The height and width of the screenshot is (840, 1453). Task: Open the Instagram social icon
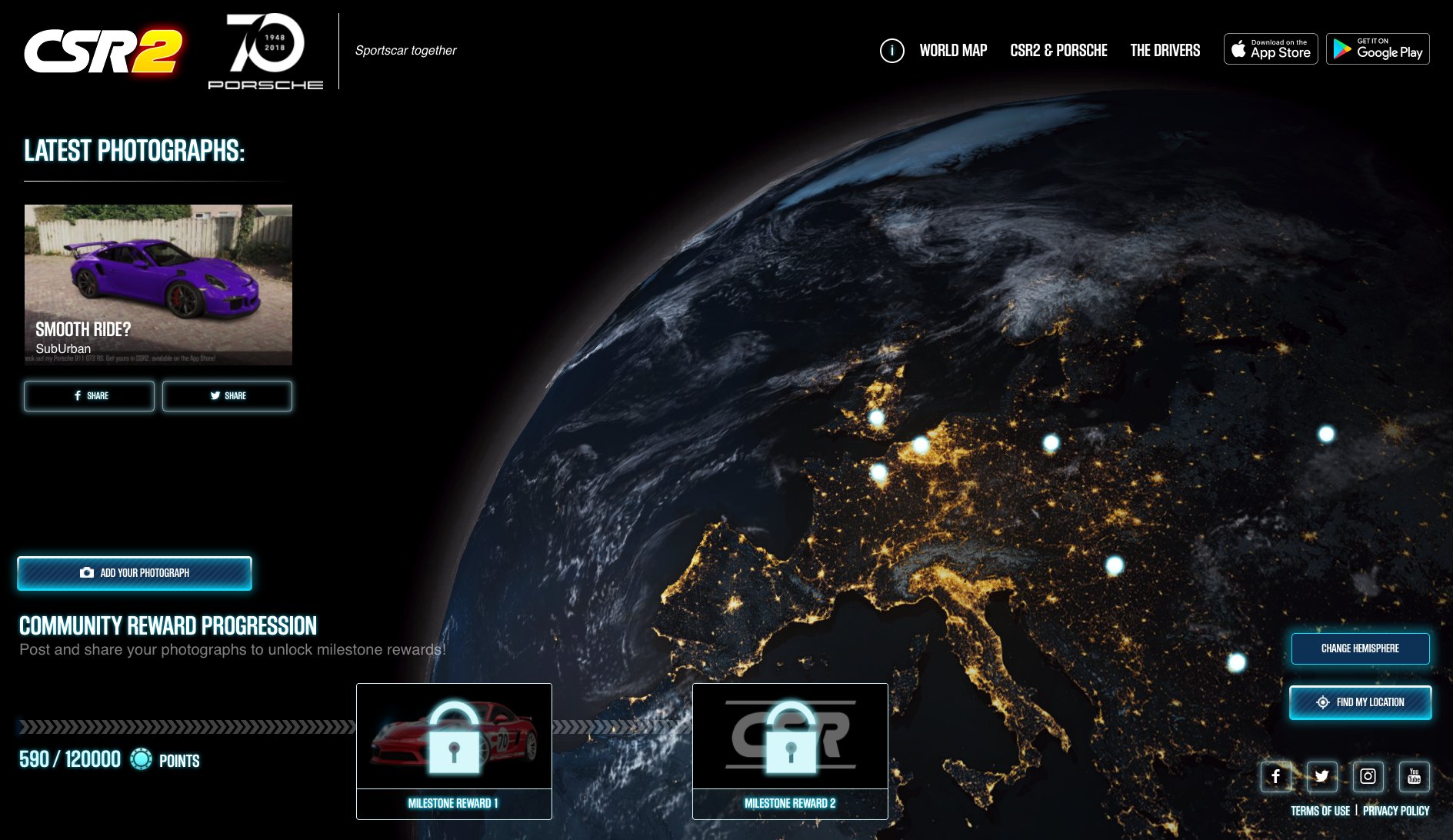(x=1368, y=776)
